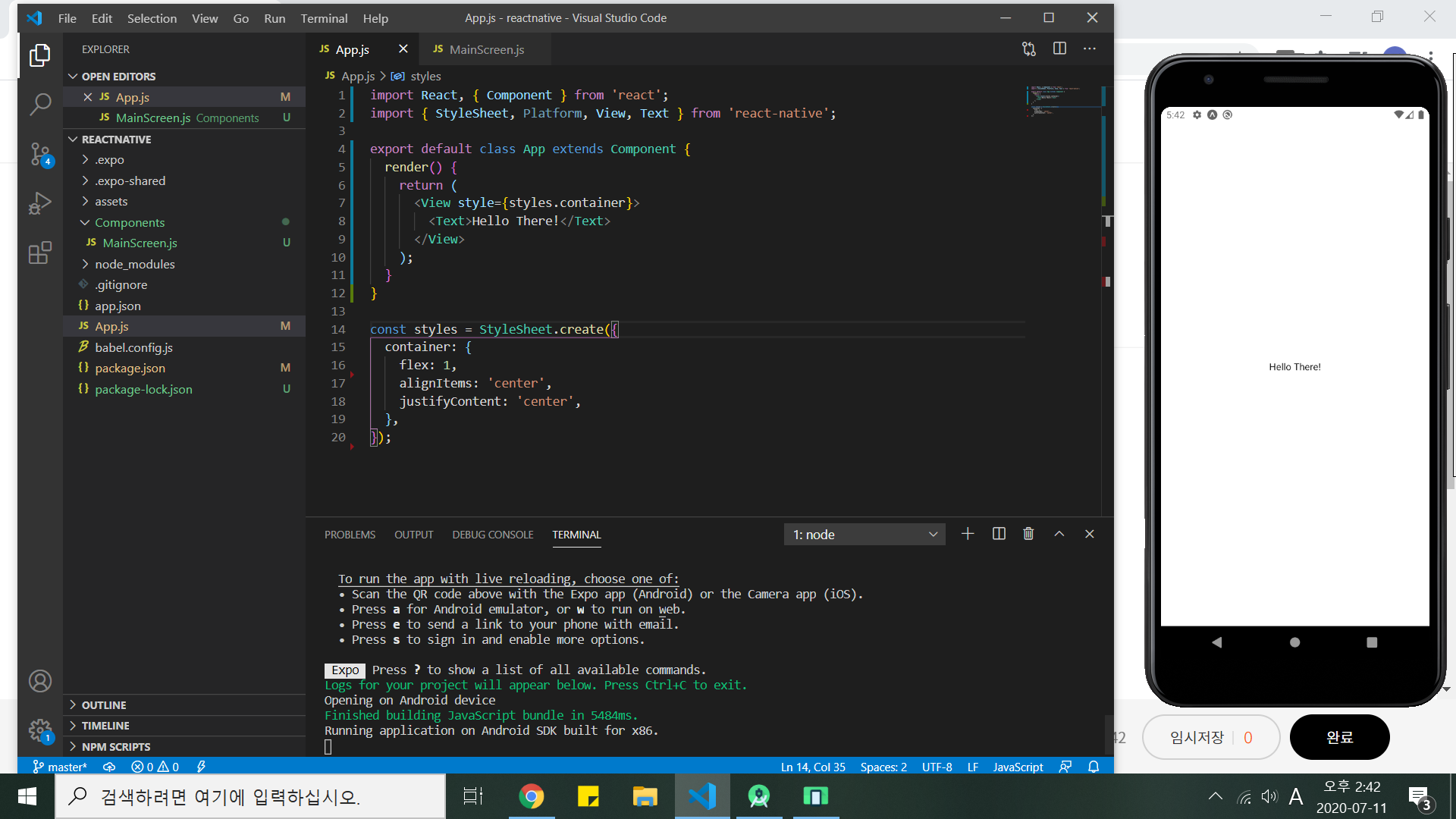Collapse the Components folder
The height and width of the screenshot is (819, 1456).
coord(129,222)
